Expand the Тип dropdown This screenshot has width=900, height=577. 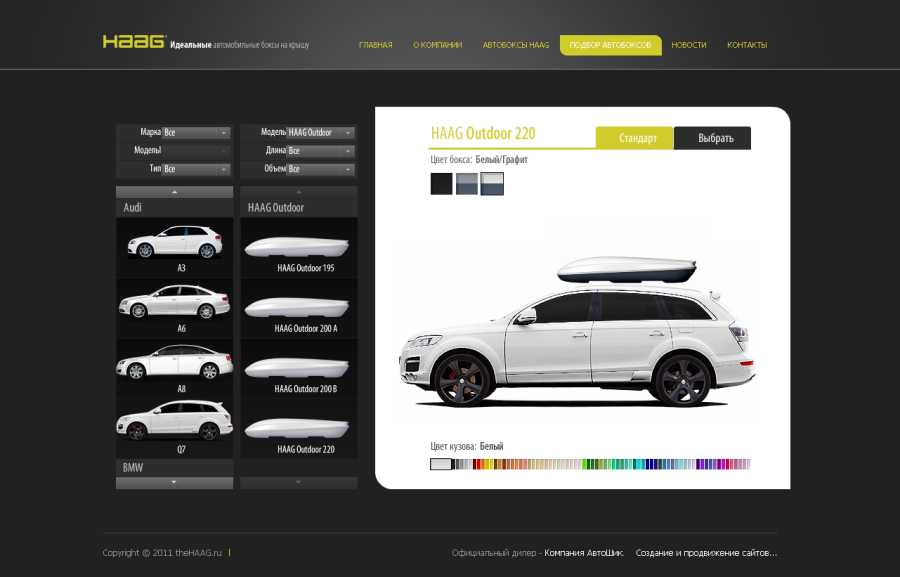pyautogui.click(x=196, y=169)
